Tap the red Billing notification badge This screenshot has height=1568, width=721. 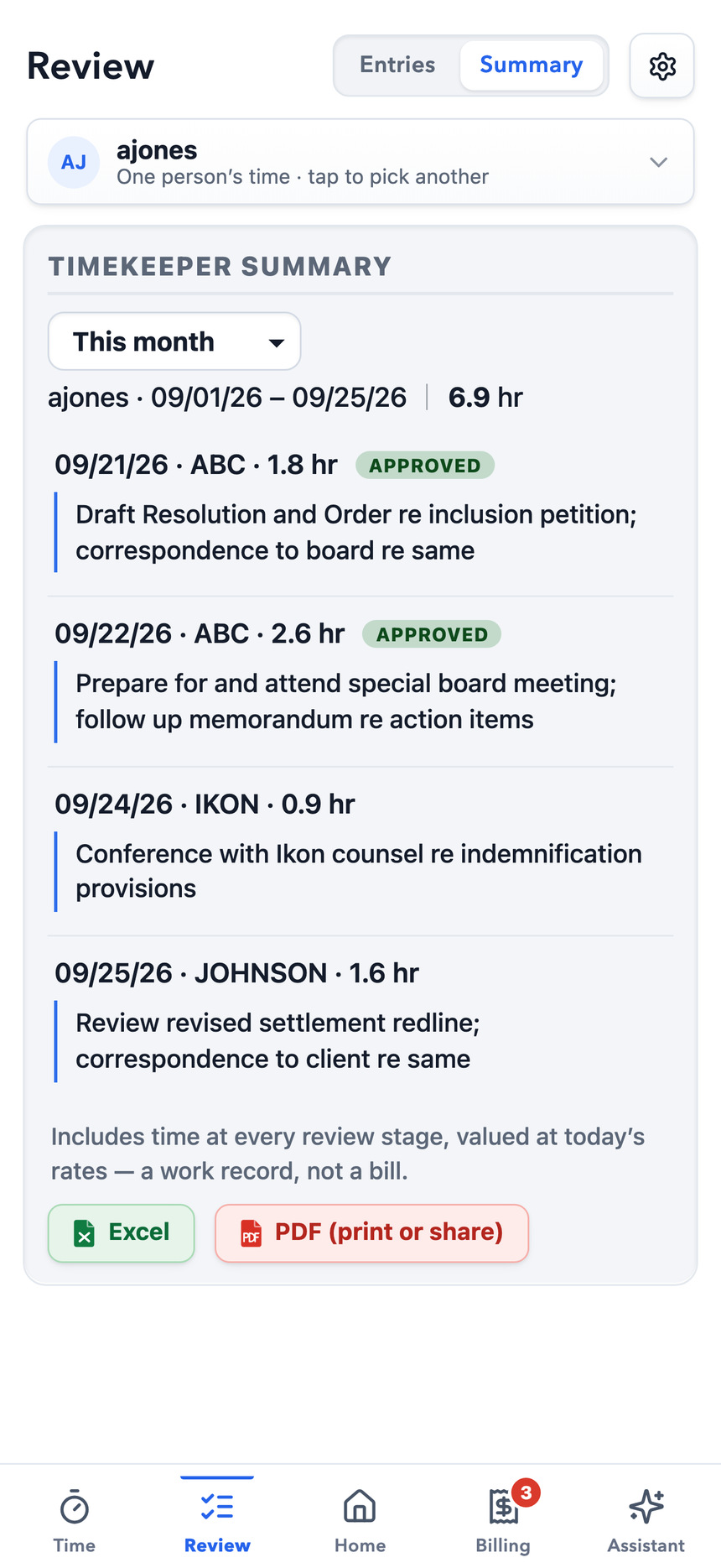click(x=526, y=1492)
